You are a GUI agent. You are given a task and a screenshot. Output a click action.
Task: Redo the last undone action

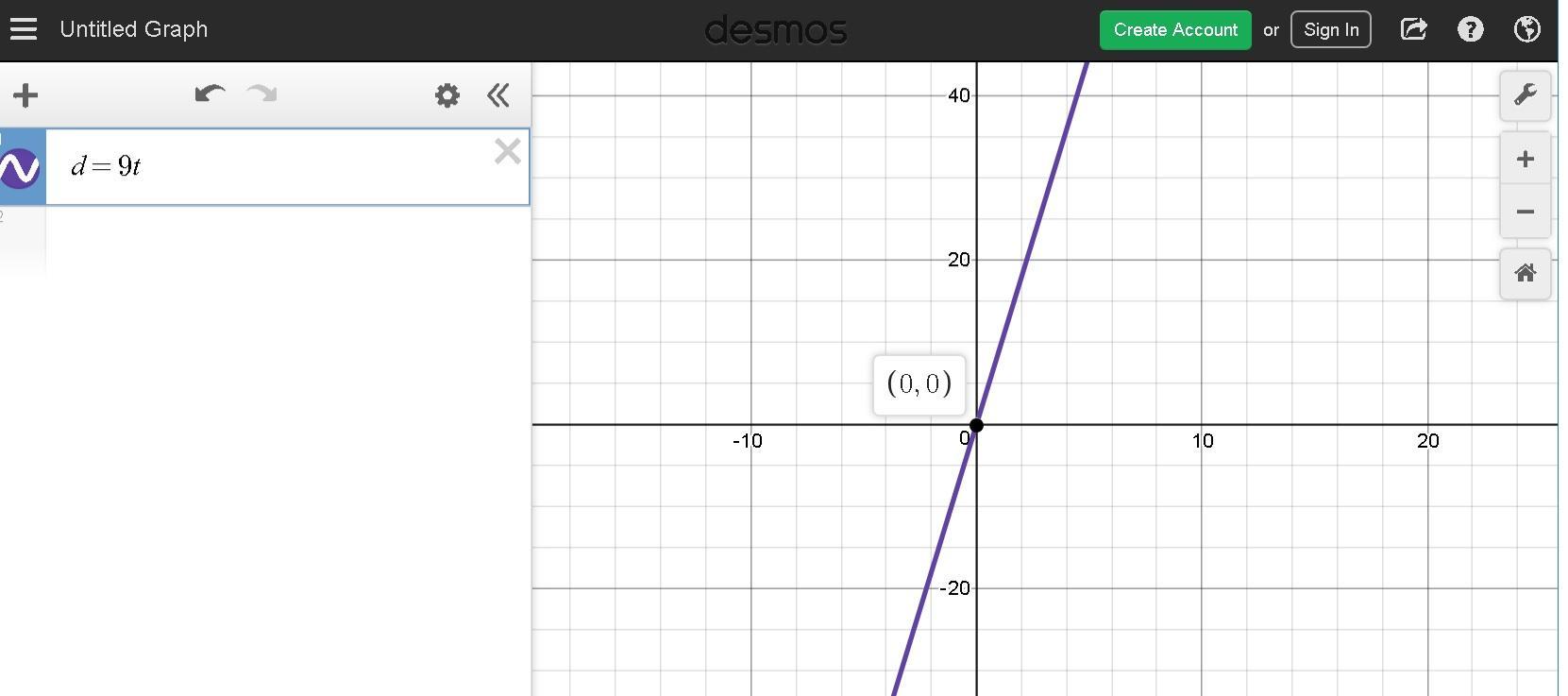point(261,94)
